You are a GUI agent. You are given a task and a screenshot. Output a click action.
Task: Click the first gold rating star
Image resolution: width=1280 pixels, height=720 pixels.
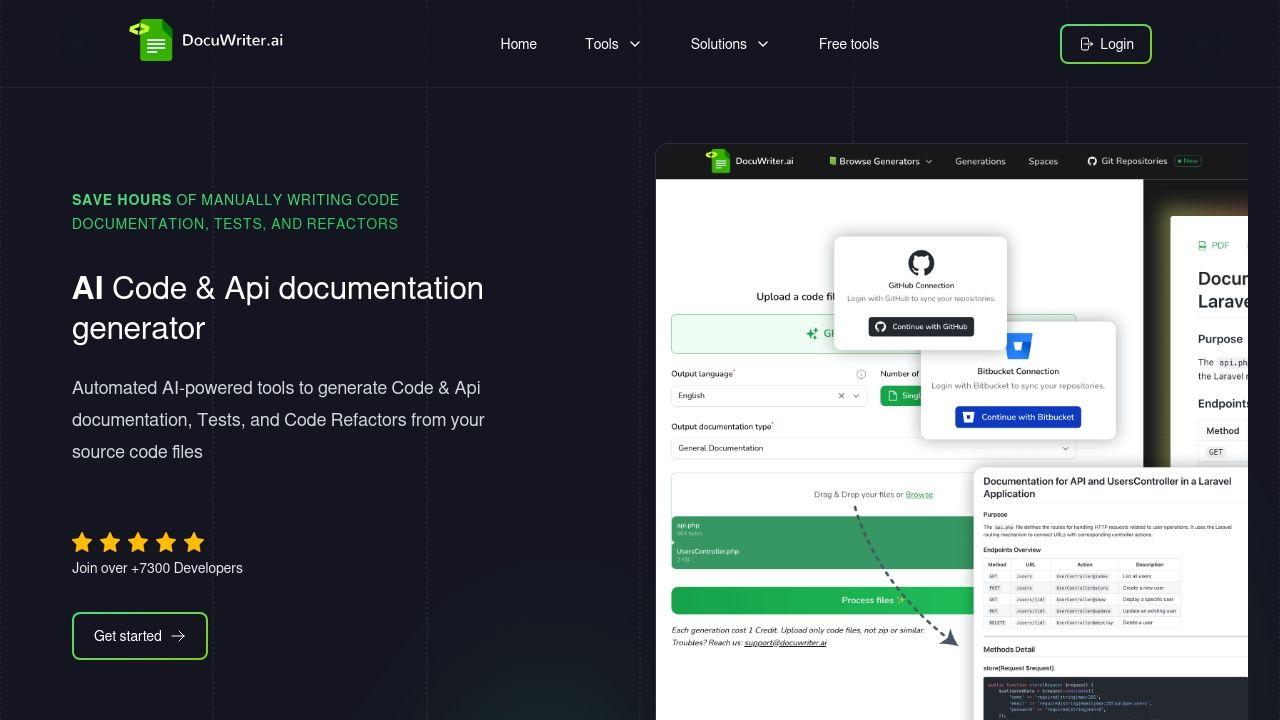(82, 542)
